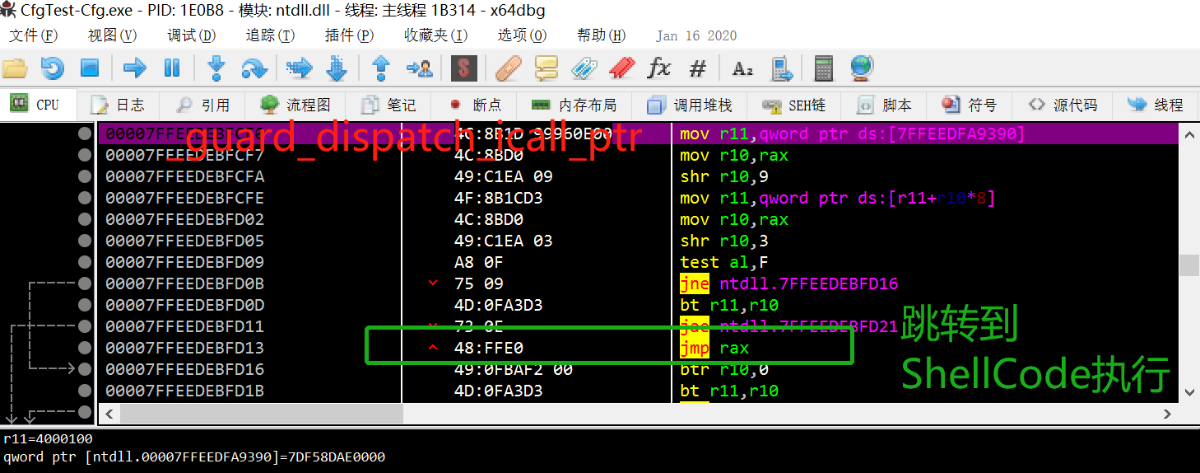Open the 插件(P) menu

(x=349, y=35)
